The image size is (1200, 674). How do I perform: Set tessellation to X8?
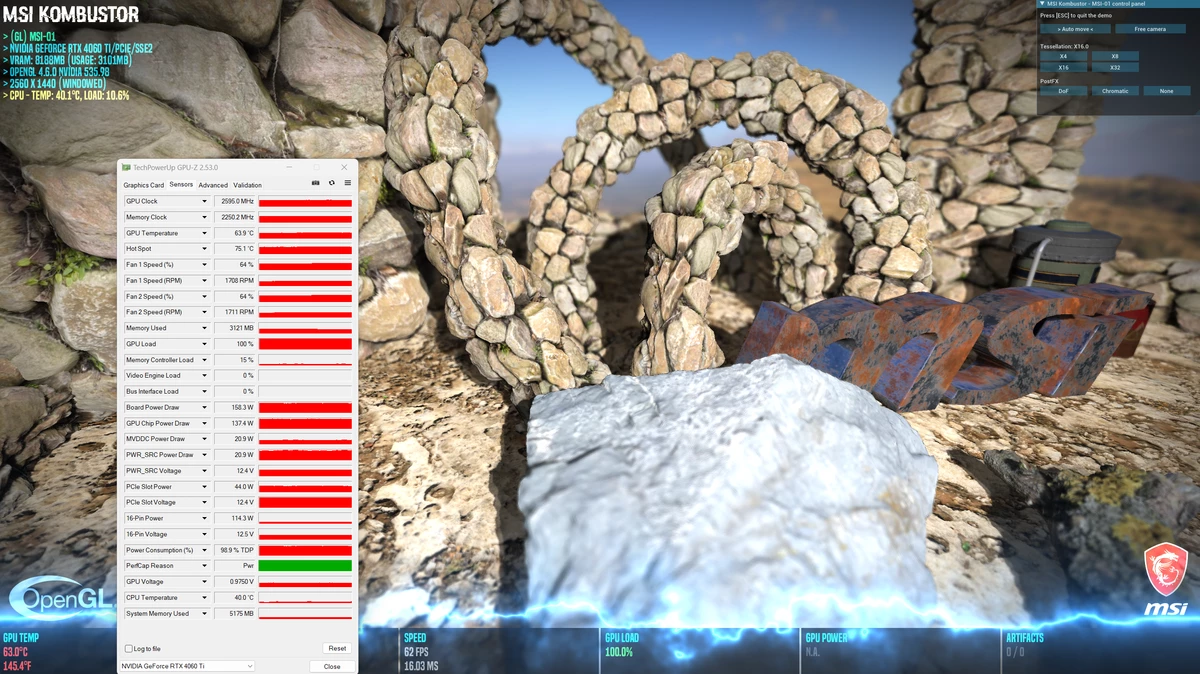(1114, 56)
